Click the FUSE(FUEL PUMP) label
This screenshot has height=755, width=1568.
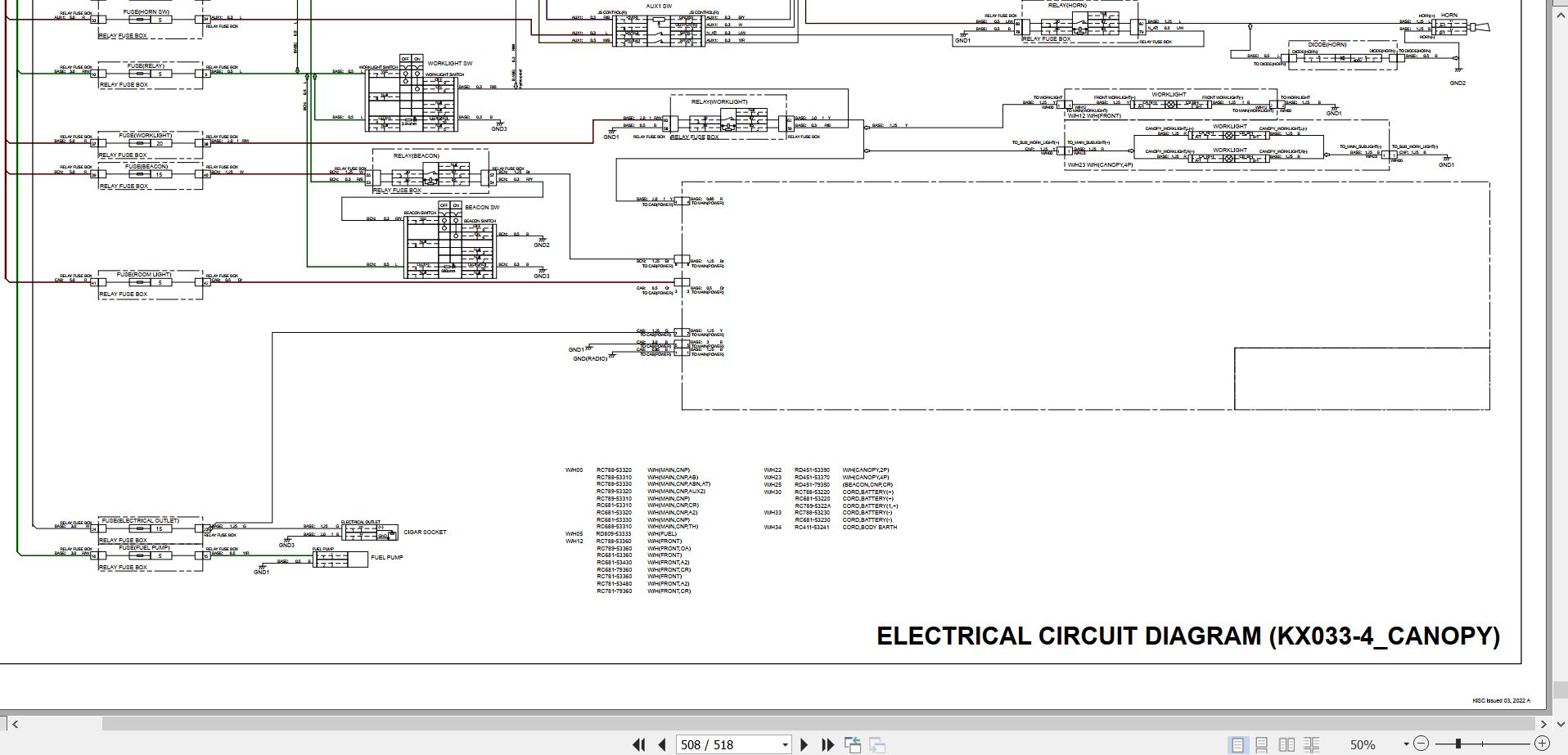pos(143,547)
